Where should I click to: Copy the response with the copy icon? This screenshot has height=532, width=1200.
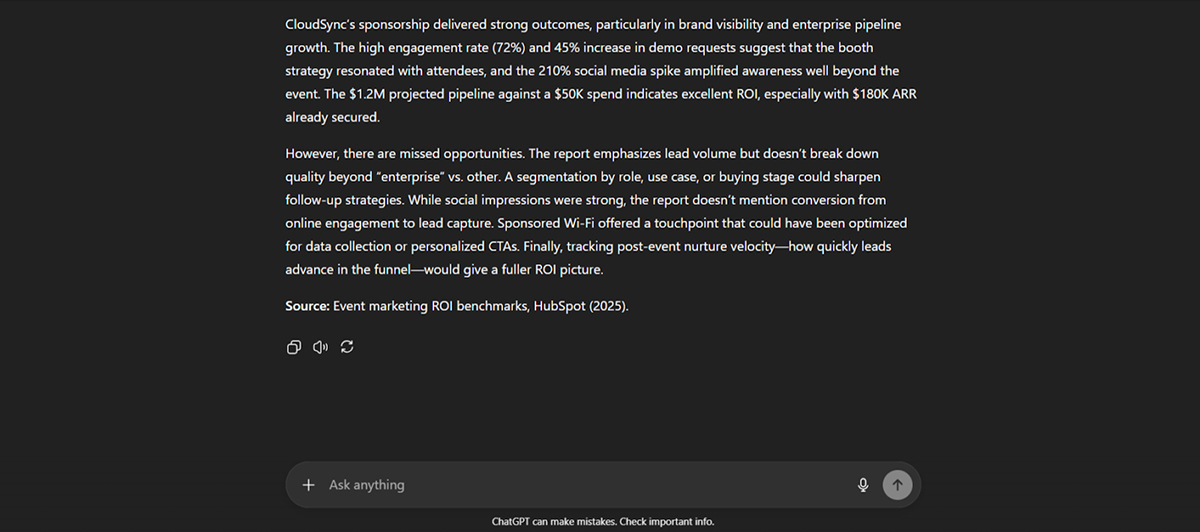click(294, 347)
